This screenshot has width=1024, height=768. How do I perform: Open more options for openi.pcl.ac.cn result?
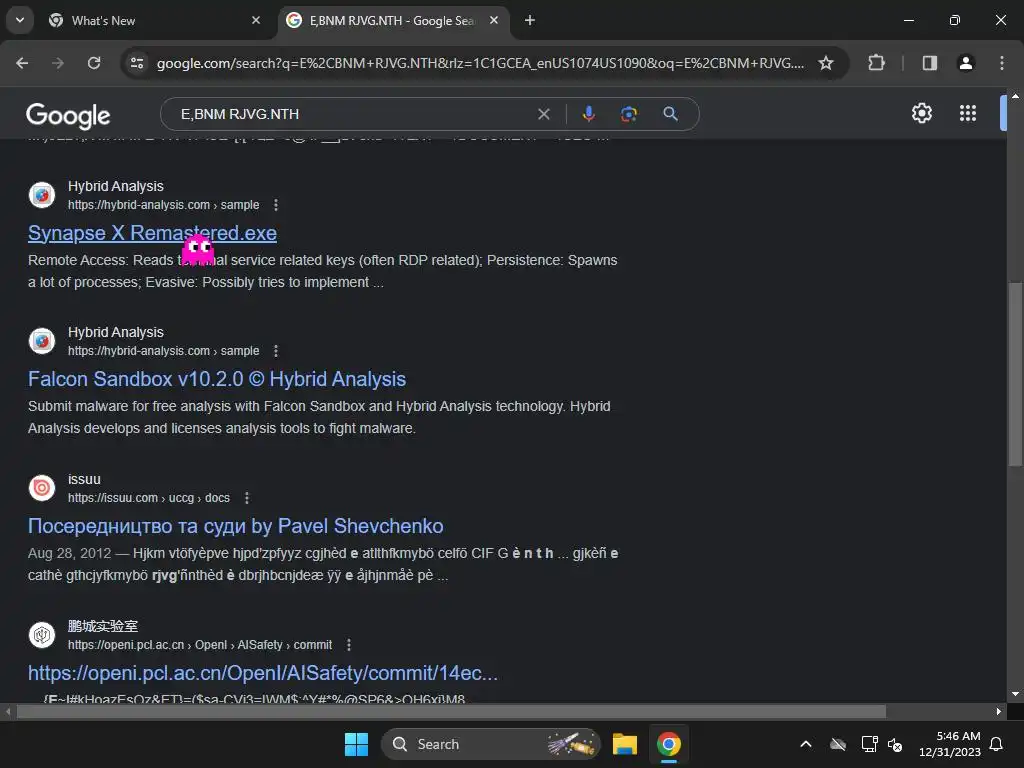(x=349, y=645)
